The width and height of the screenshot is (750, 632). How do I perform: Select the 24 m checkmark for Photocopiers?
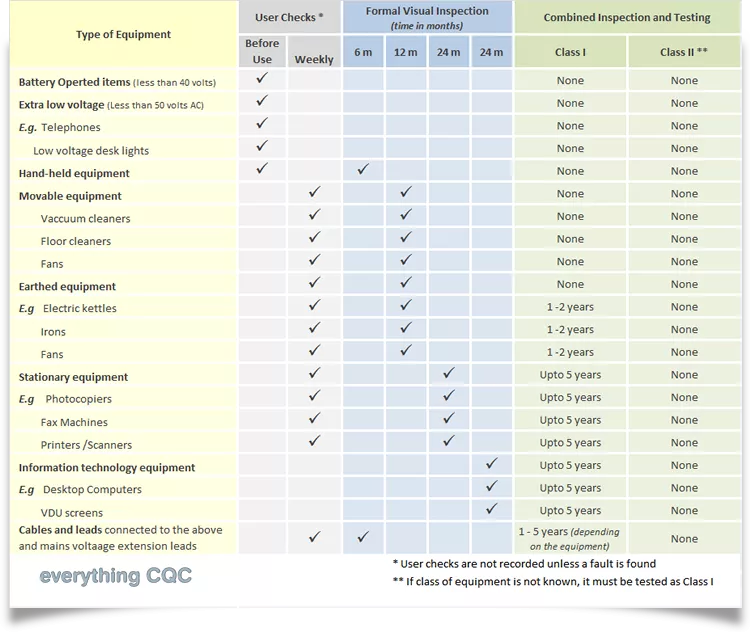(x=448, y=396)
